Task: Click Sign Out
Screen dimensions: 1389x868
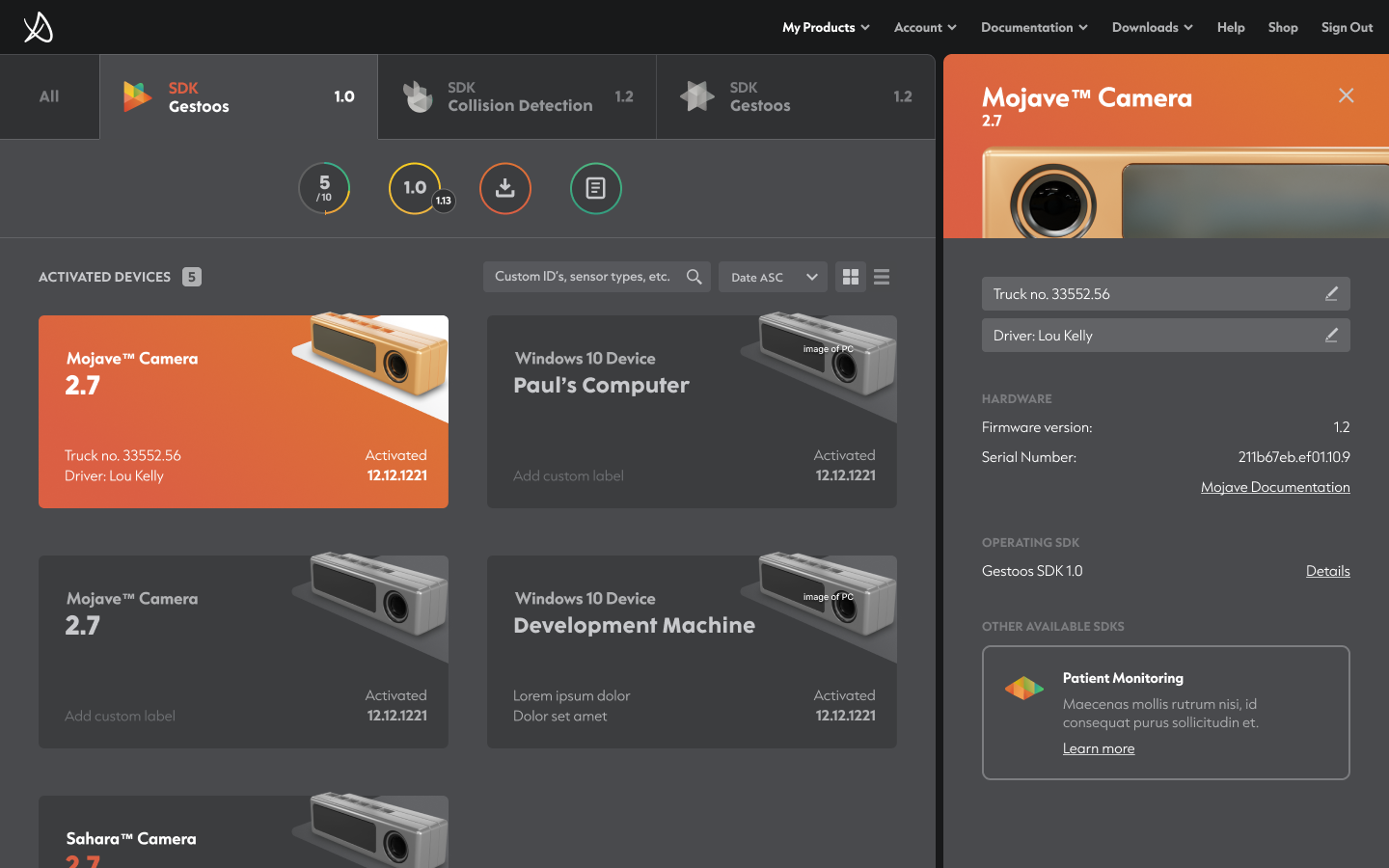Action: tap(1347, 27)
